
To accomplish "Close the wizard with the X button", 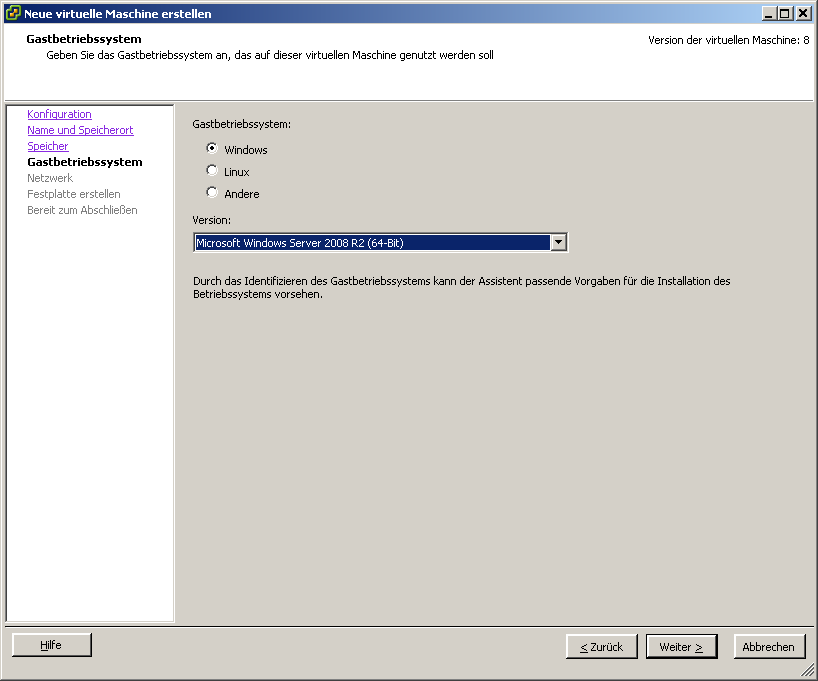I will click(802, 13).
